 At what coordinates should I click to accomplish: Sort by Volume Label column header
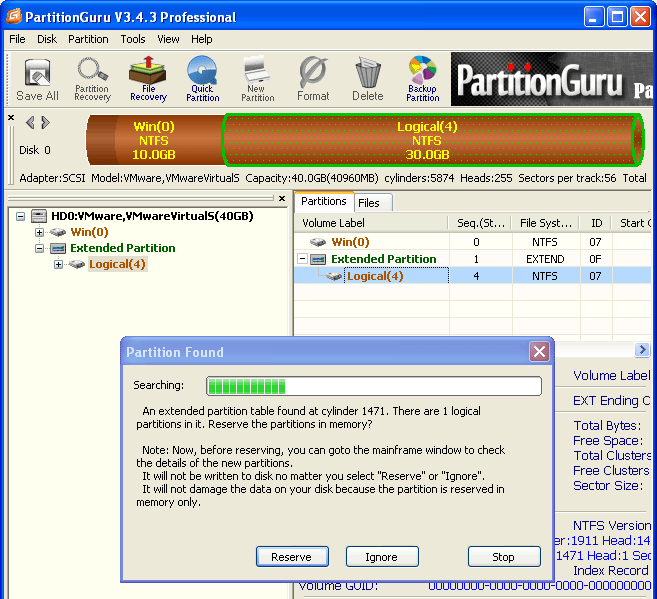click(371, 223)
